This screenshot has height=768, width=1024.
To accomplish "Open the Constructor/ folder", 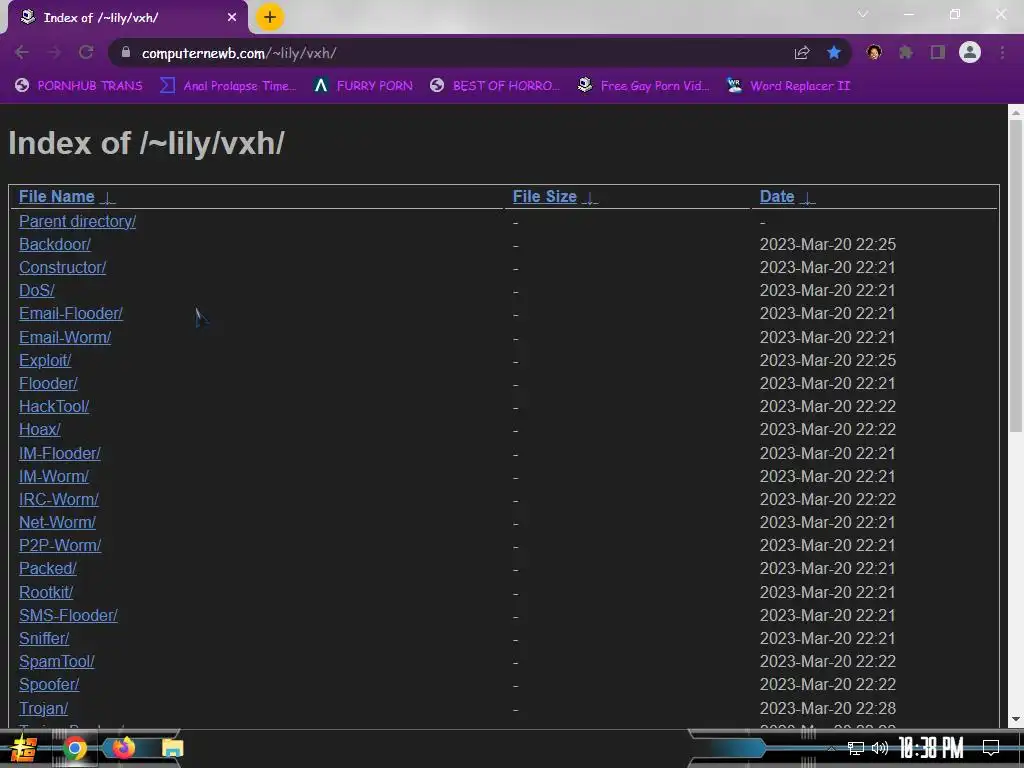I will coord(63,267).
